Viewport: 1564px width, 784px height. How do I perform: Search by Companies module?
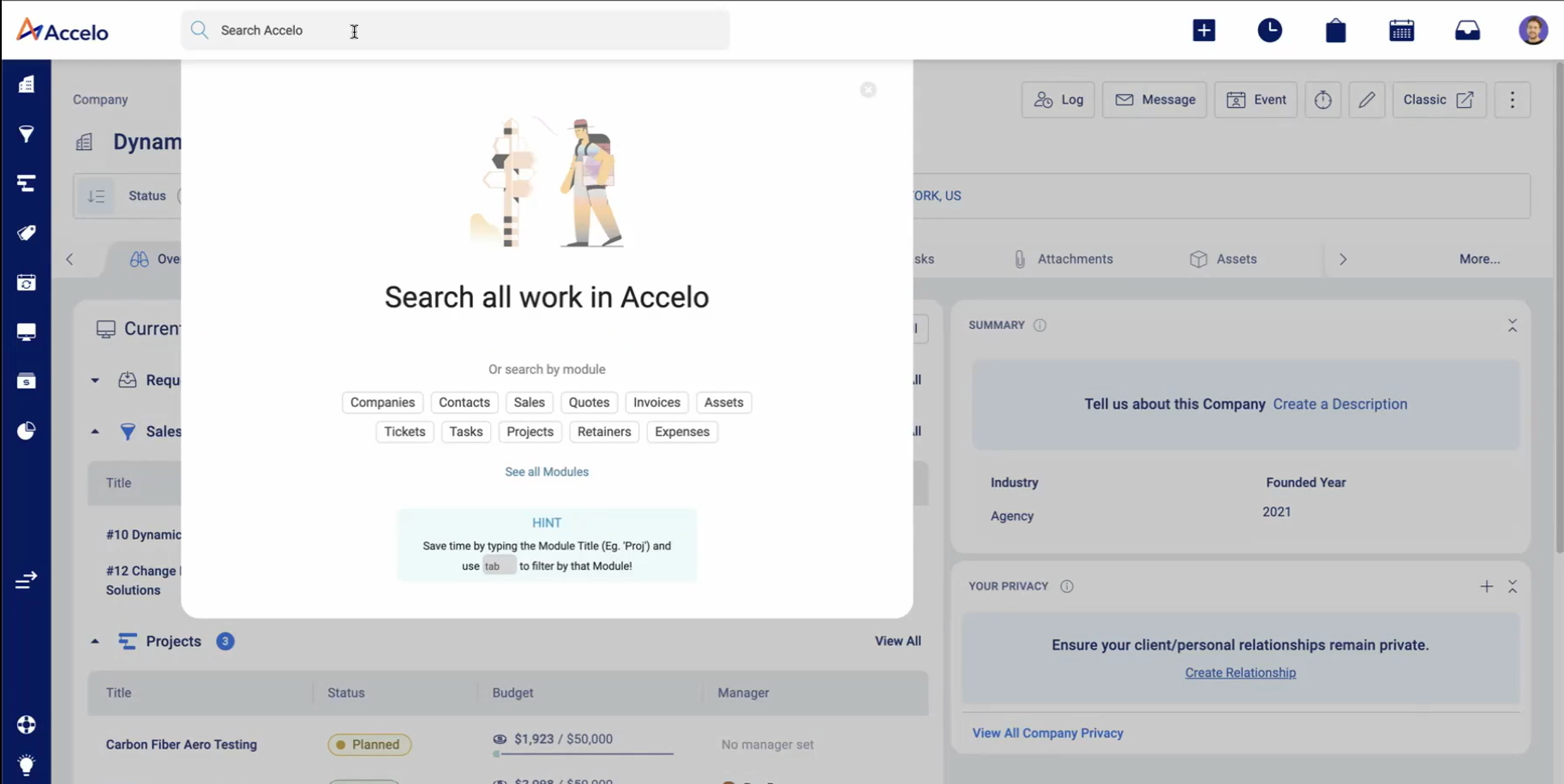382,403
